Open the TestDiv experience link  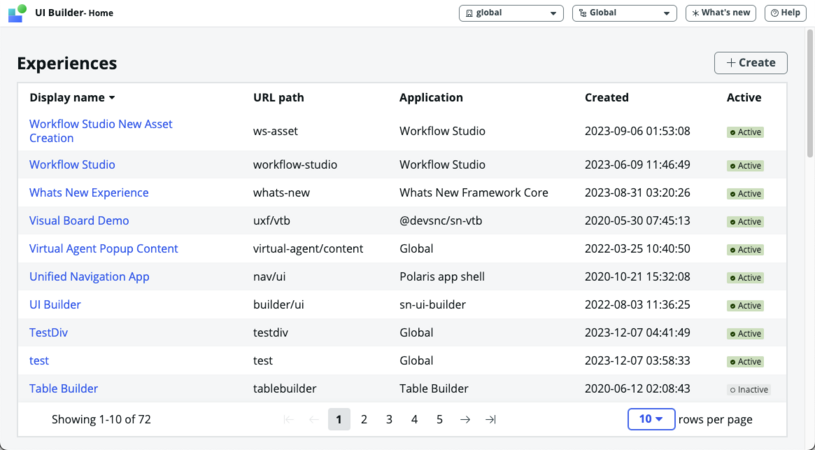[x=48, y=333]
